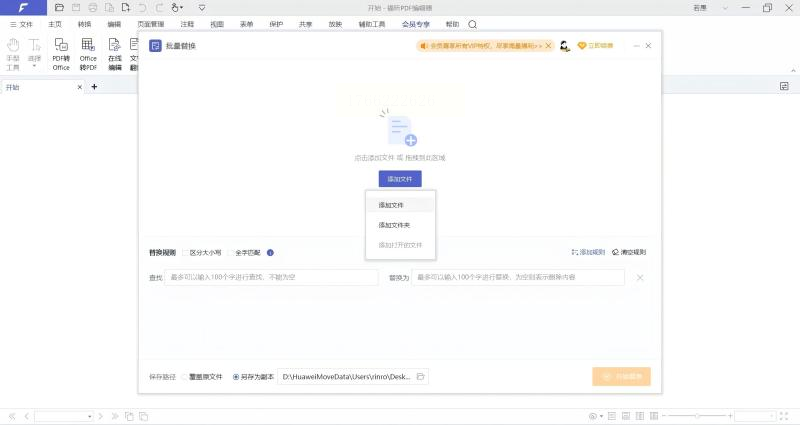The image size is (800, 425).
Task: Adjust the zoom slider in the status bar
Action: pos(695,416)
